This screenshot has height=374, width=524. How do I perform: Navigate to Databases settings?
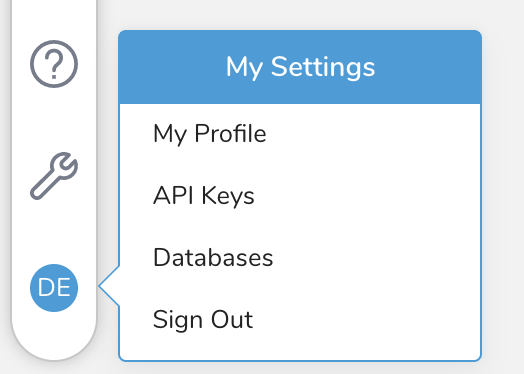click(213, 257)
